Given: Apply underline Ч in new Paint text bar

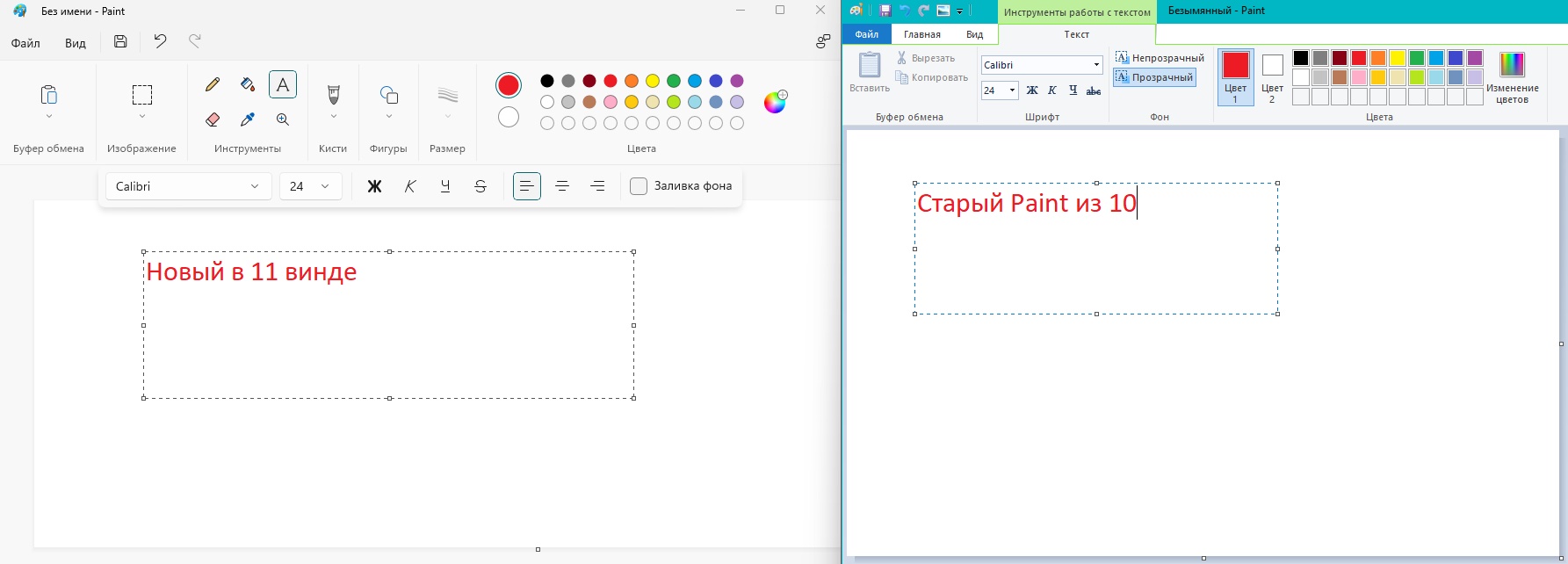Looking at the screenshot, I should click(x=445, y=186).
